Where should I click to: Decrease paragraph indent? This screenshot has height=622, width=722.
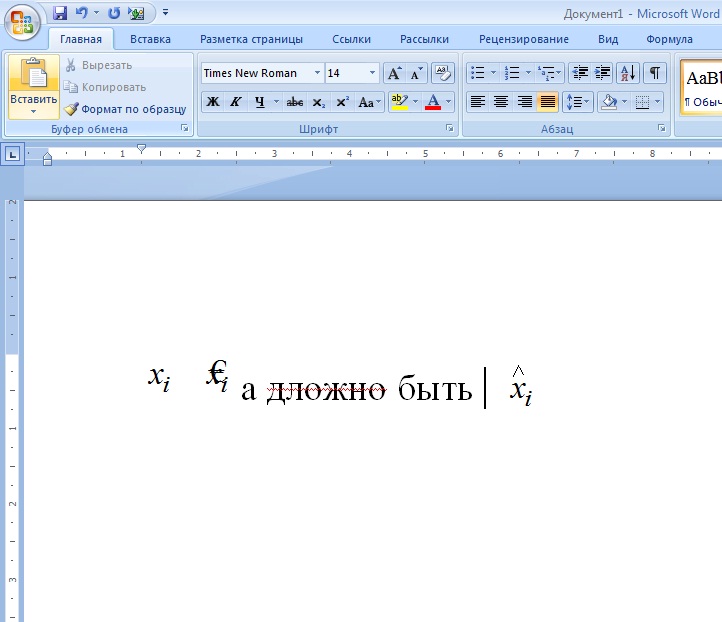click(580, 73)
